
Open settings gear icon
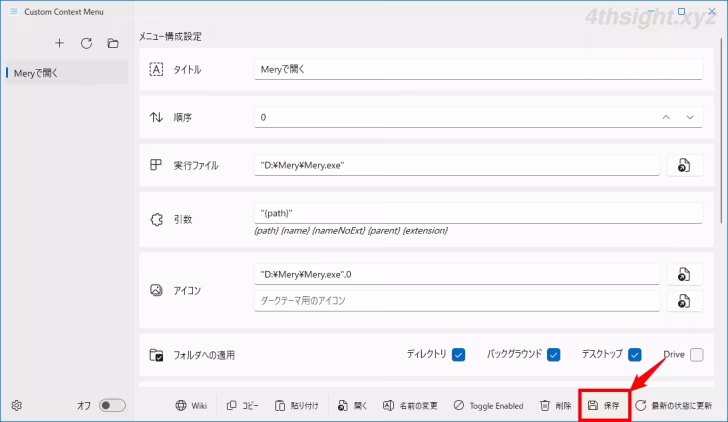pos(17,405)
